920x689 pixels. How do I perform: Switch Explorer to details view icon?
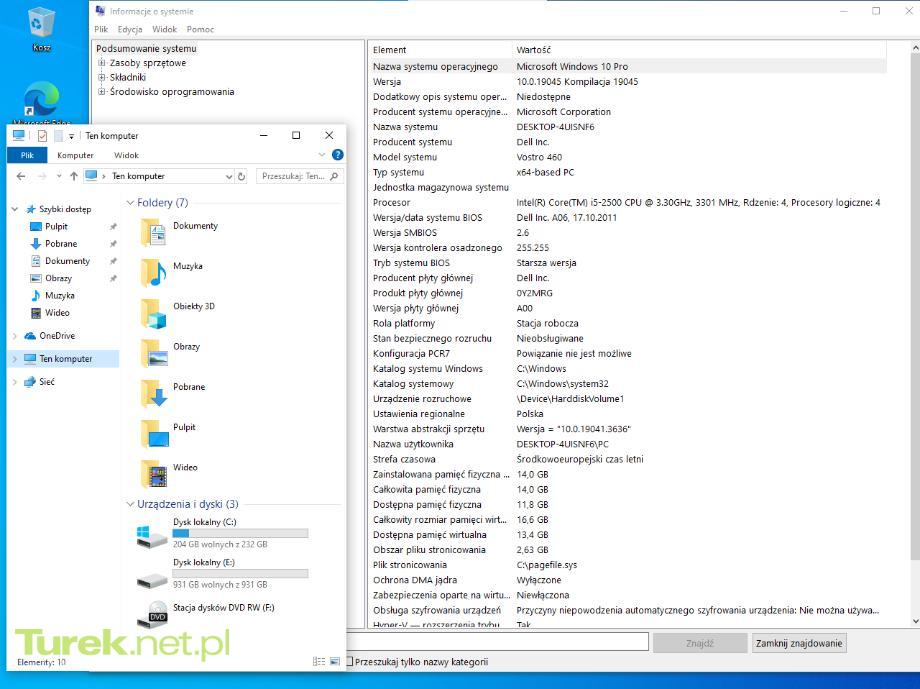click(319, 661)
